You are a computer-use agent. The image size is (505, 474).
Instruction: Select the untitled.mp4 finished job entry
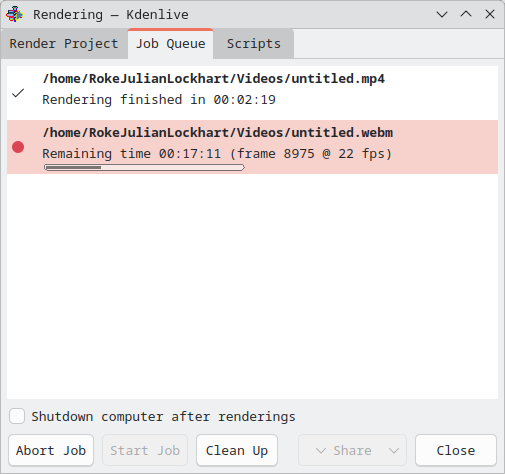tap(252, 93)
